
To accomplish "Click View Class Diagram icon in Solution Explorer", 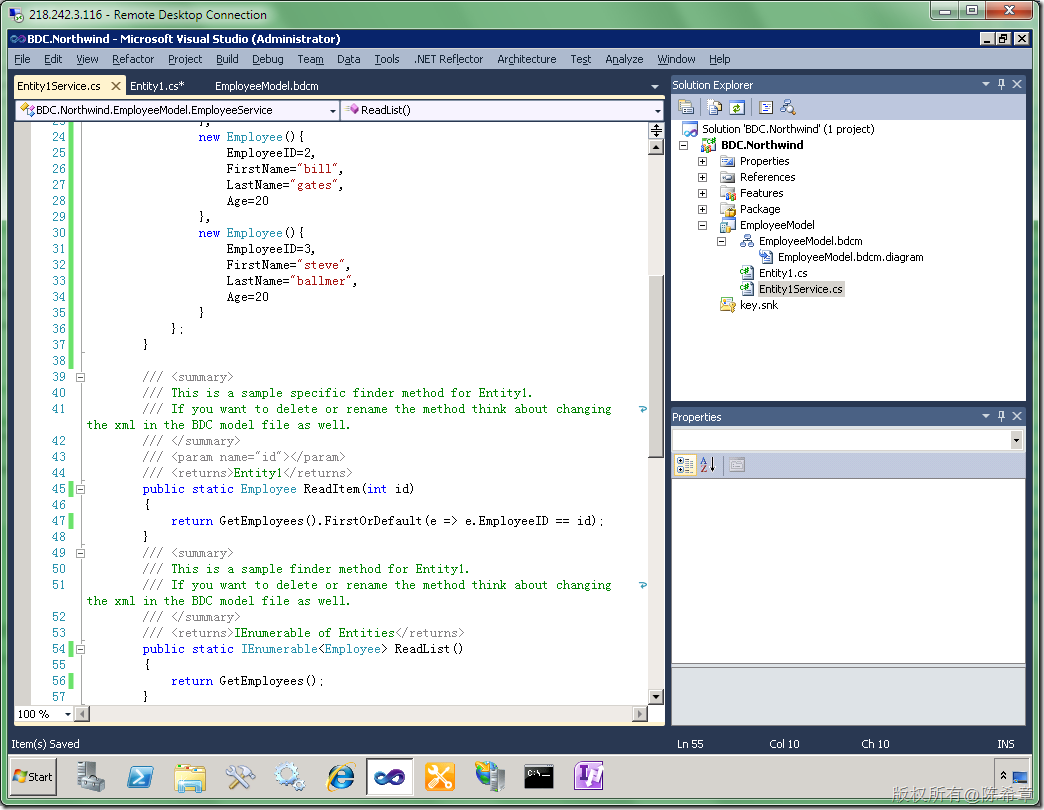I will point(788,107).
